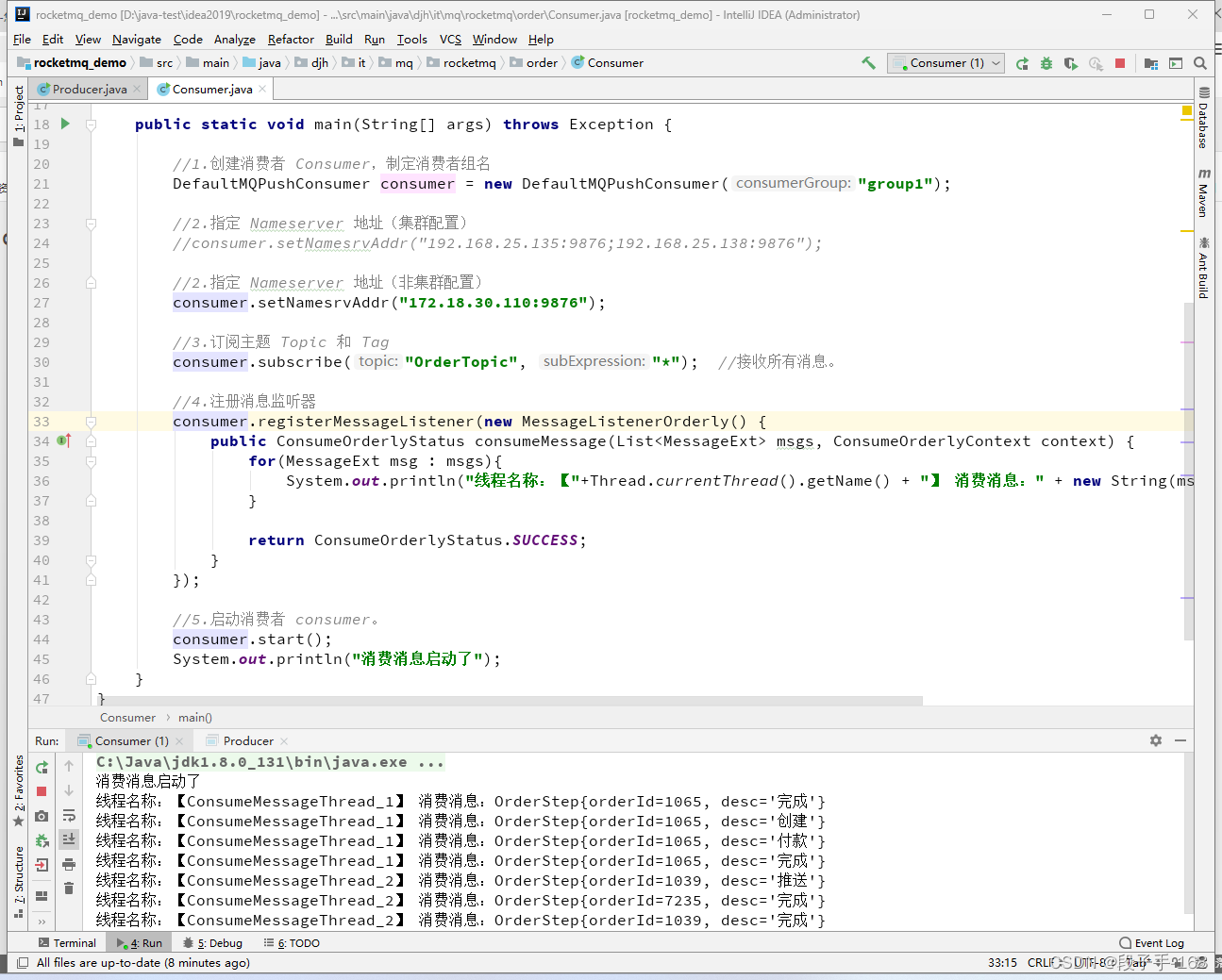The image size is (1222, 980).
Task: Open Run panel settings gear
Action: (1156, 740)
